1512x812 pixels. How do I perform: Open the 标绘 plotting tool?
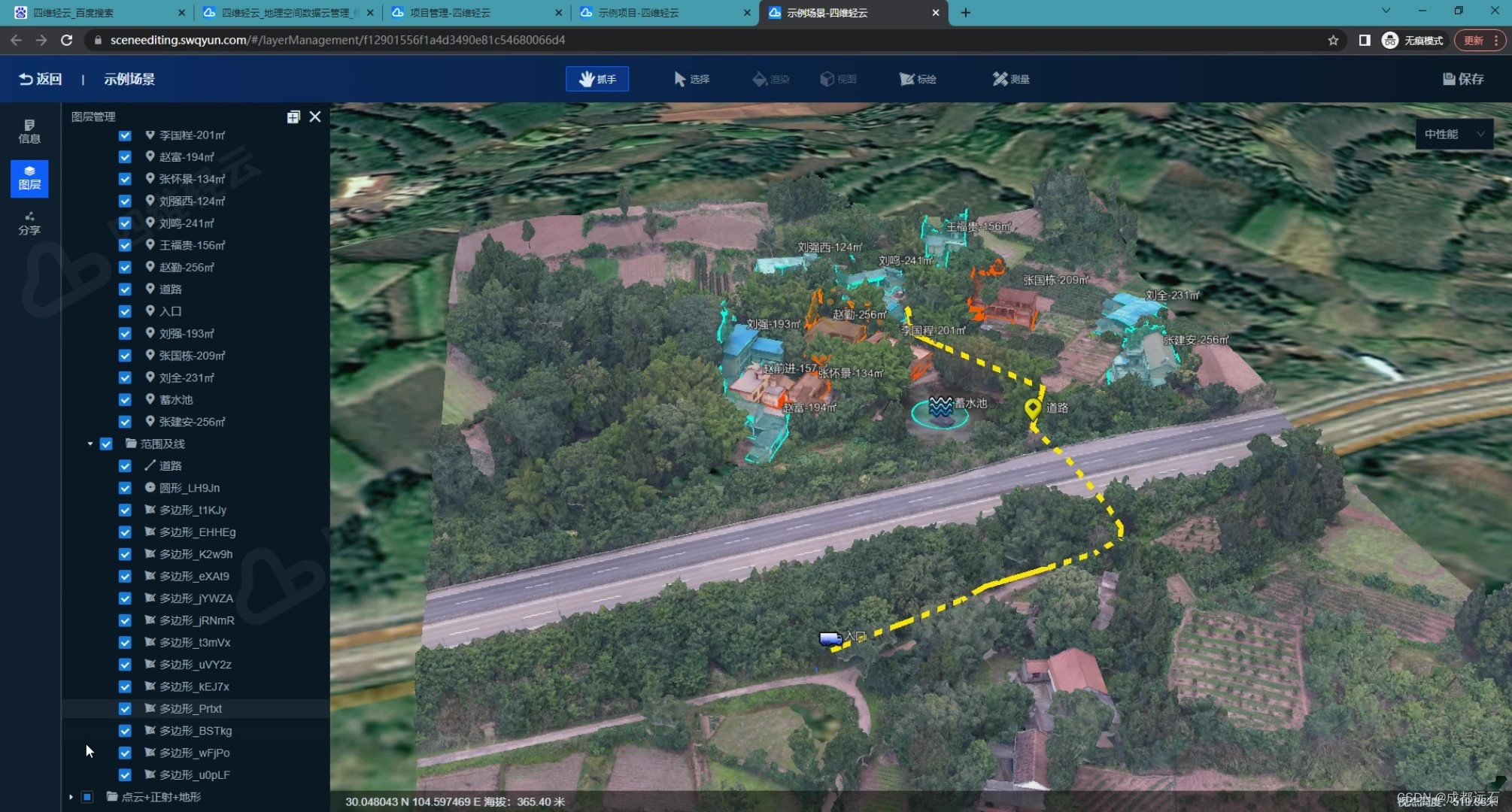918,79
